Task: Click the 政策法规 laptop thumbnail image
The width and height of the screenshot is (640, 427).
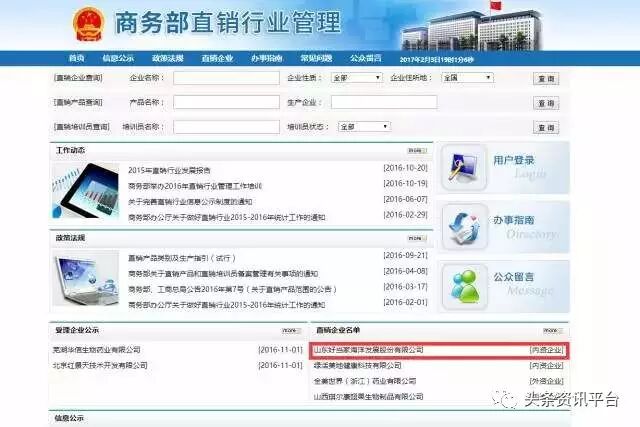Action: click(x=86, y=278)
